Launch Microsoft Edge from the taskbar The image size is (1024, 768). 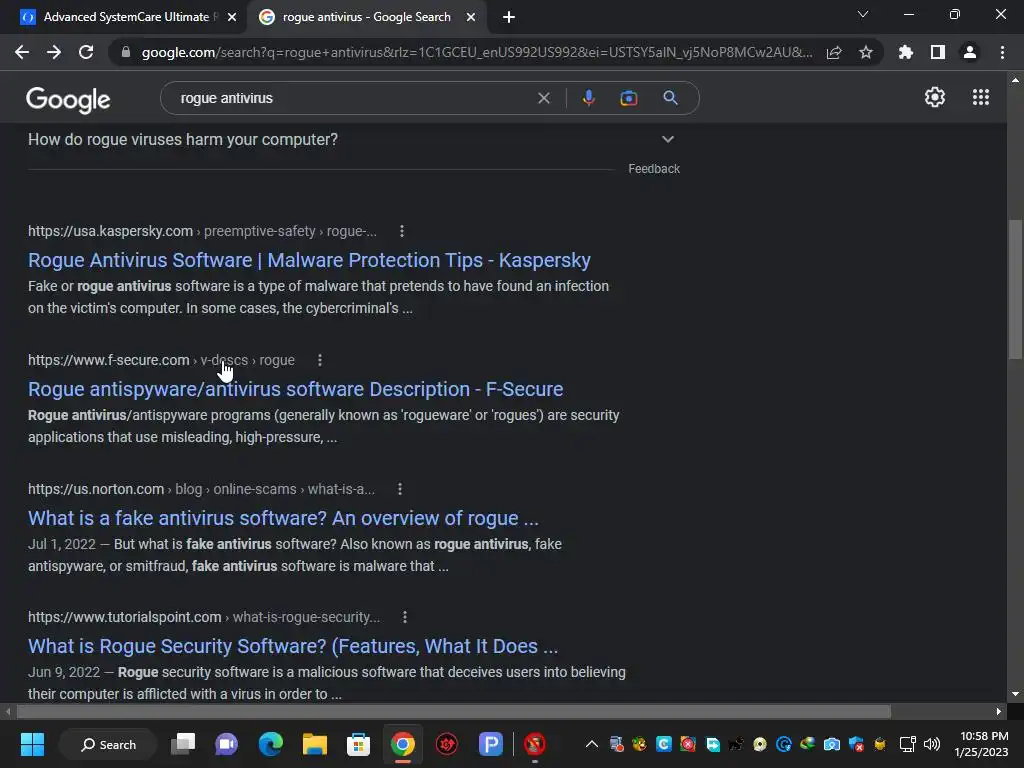coord(270,744)
